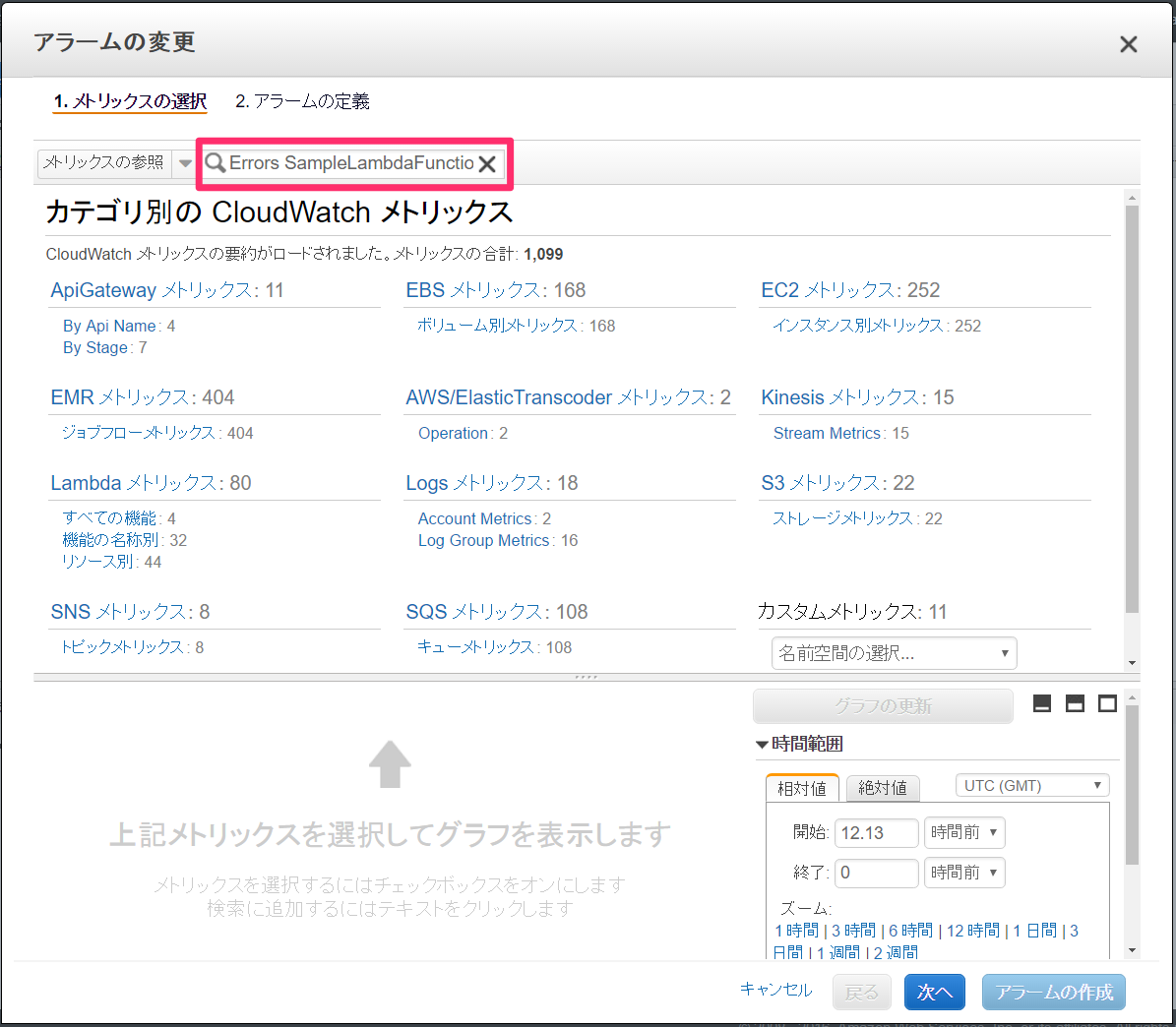Click the magnifier search icon
Screen dimensions: 1176x1027
(216, 162)
